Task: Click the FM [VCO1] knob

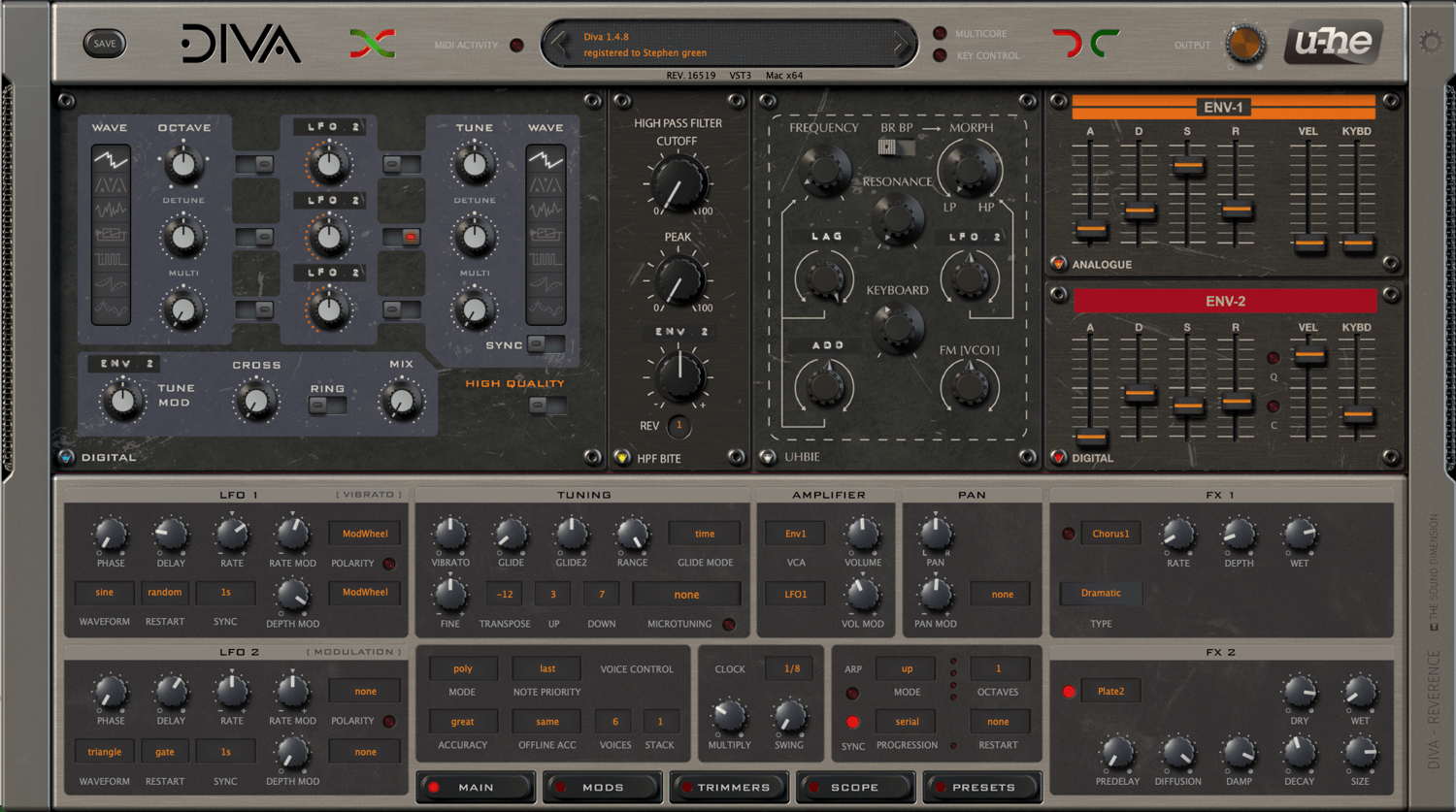Action: tap(969, 386)
